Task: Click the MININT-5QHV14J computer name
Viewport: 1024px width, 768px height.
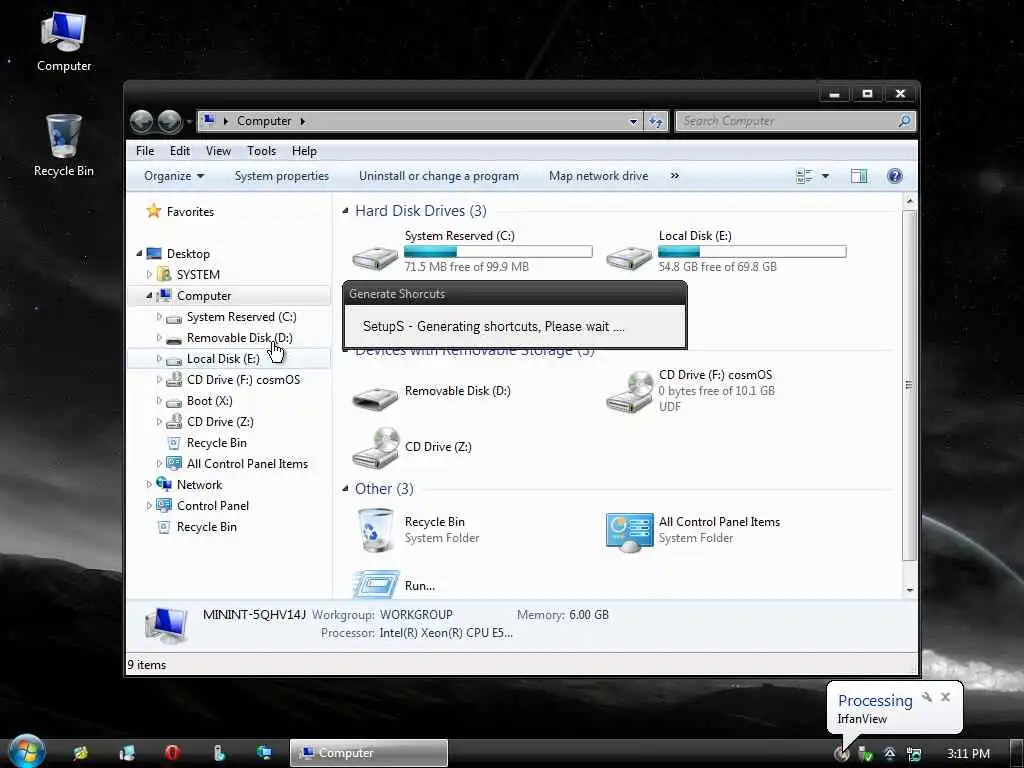Action: pos(254,615)
